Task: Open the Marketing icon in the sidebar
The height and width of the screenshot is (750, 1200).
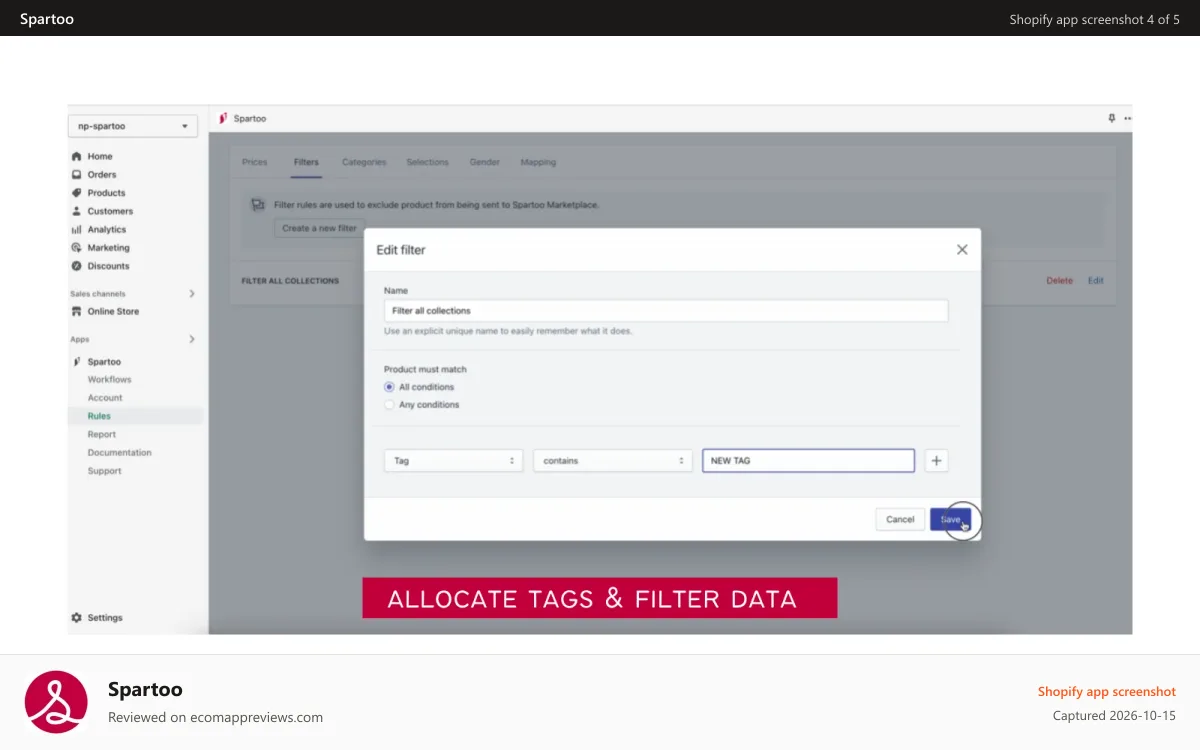Action: click(76, 247)
